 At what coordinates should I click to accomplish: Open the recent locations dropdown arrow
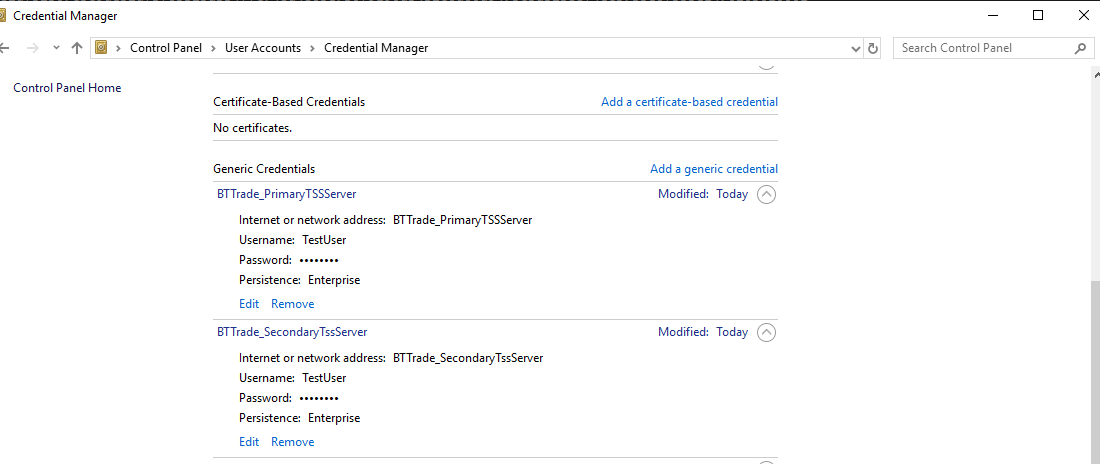(x=56, y=48)
